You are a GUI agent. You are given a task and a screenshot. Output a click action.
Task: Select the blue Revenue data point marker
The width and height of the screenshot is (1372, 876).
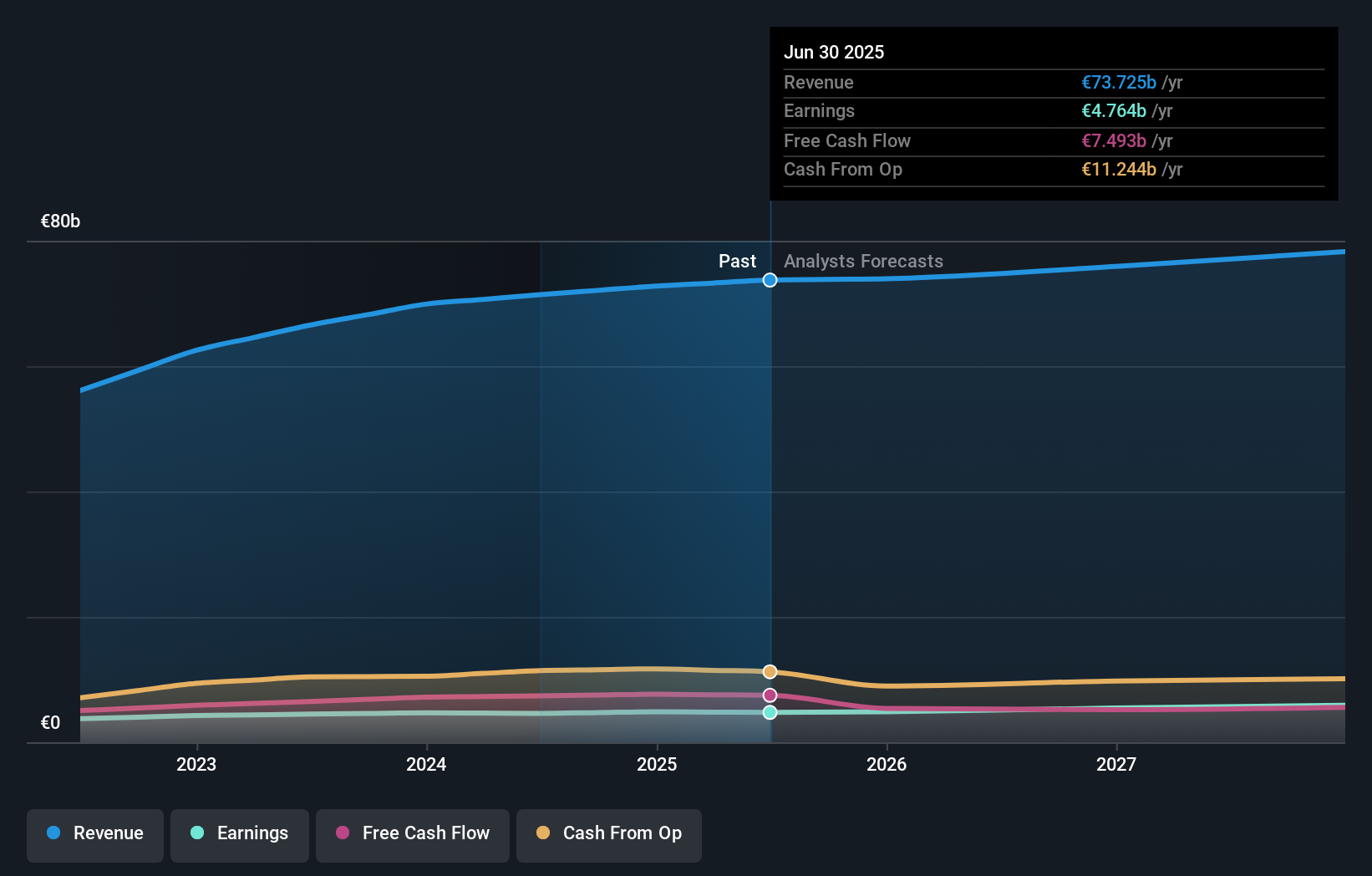[x=770, y=280]
